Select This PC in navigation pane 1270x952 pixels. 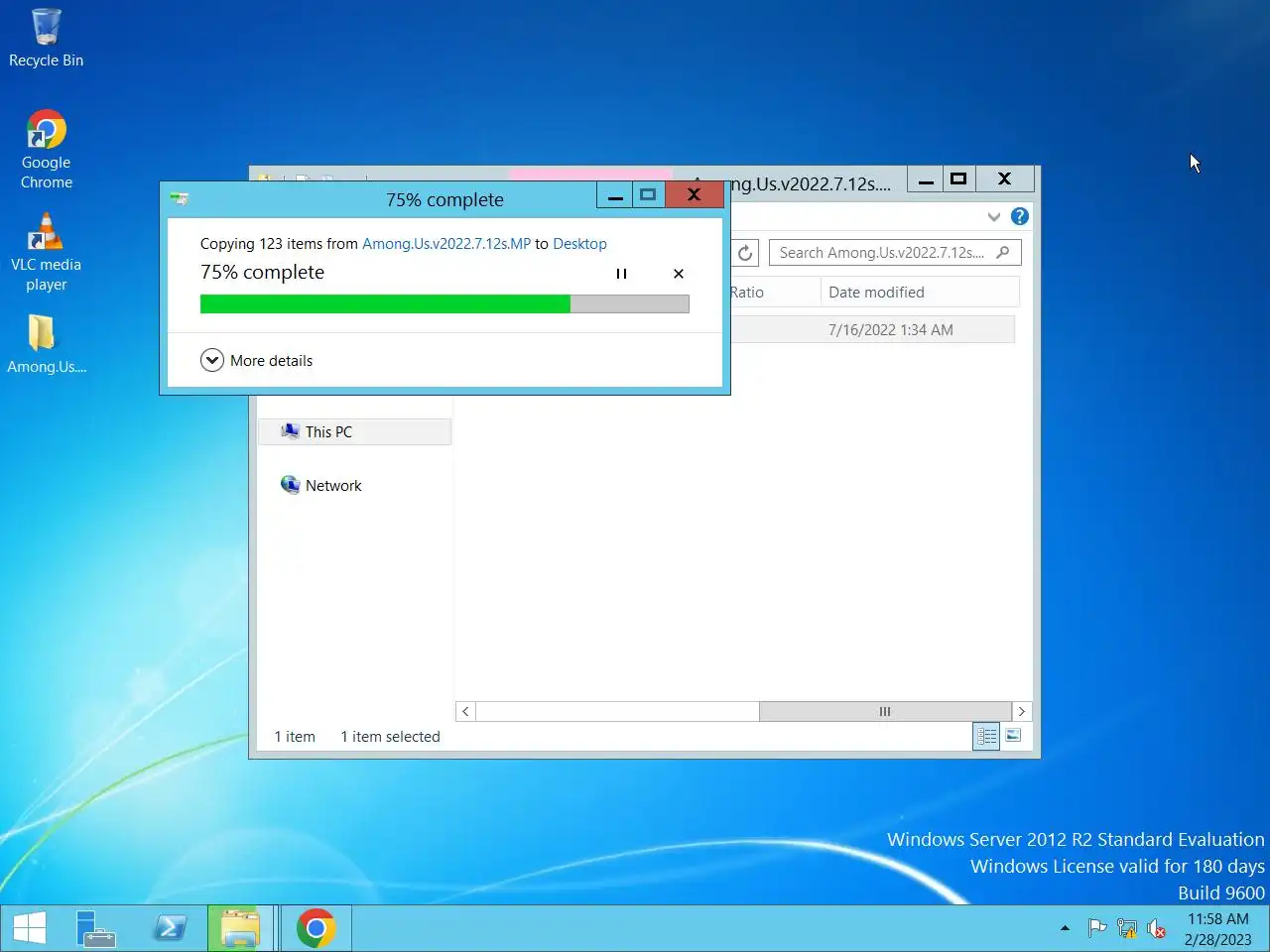point(354,432)
